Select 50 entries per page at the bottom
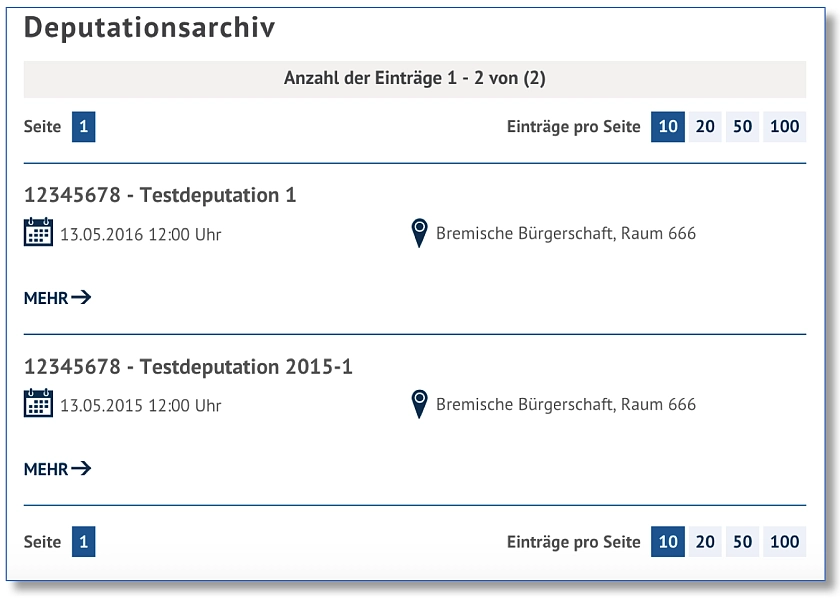840x598 pixels. (x=743, y=542)
